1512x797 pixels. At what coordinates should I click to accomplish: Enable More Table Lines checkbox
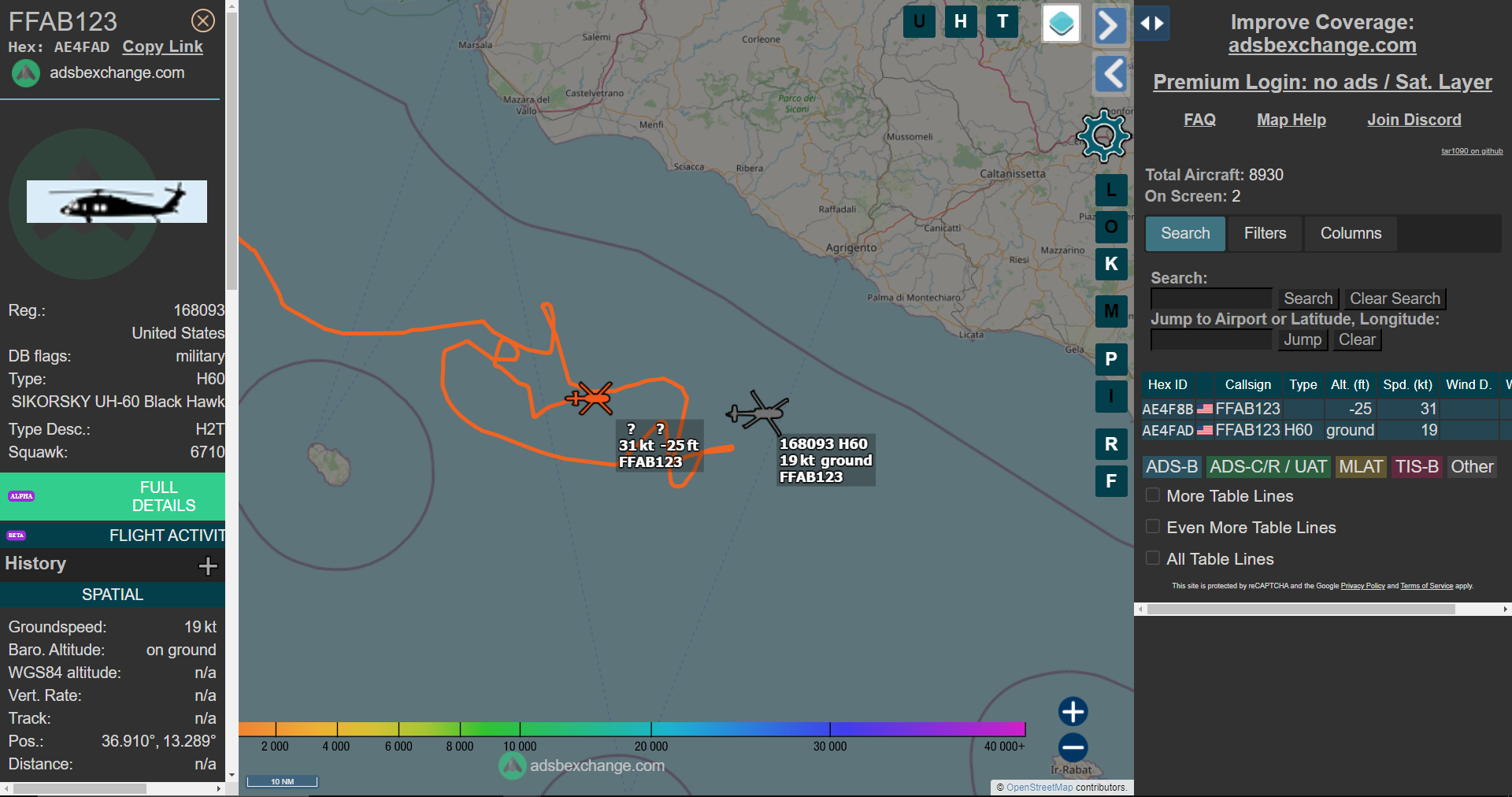pos(1153,495)
